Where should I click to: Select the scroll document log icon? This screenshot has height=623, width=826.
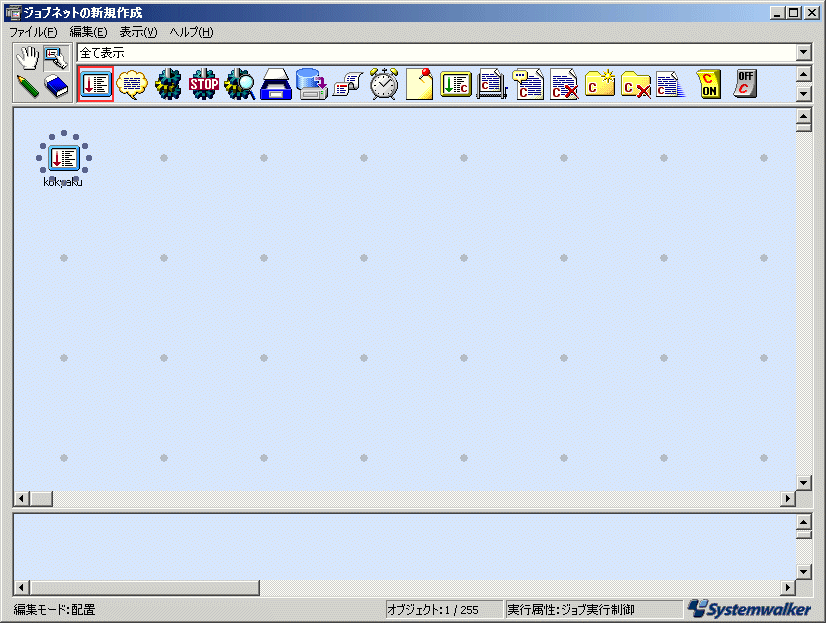(348, 84)
